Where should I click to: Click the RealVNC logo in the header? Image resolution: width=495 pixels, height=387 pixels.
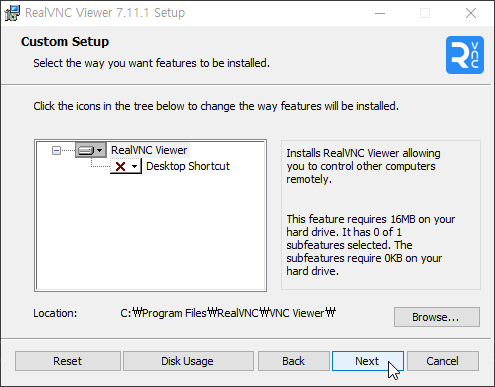(x=465, y=55)
